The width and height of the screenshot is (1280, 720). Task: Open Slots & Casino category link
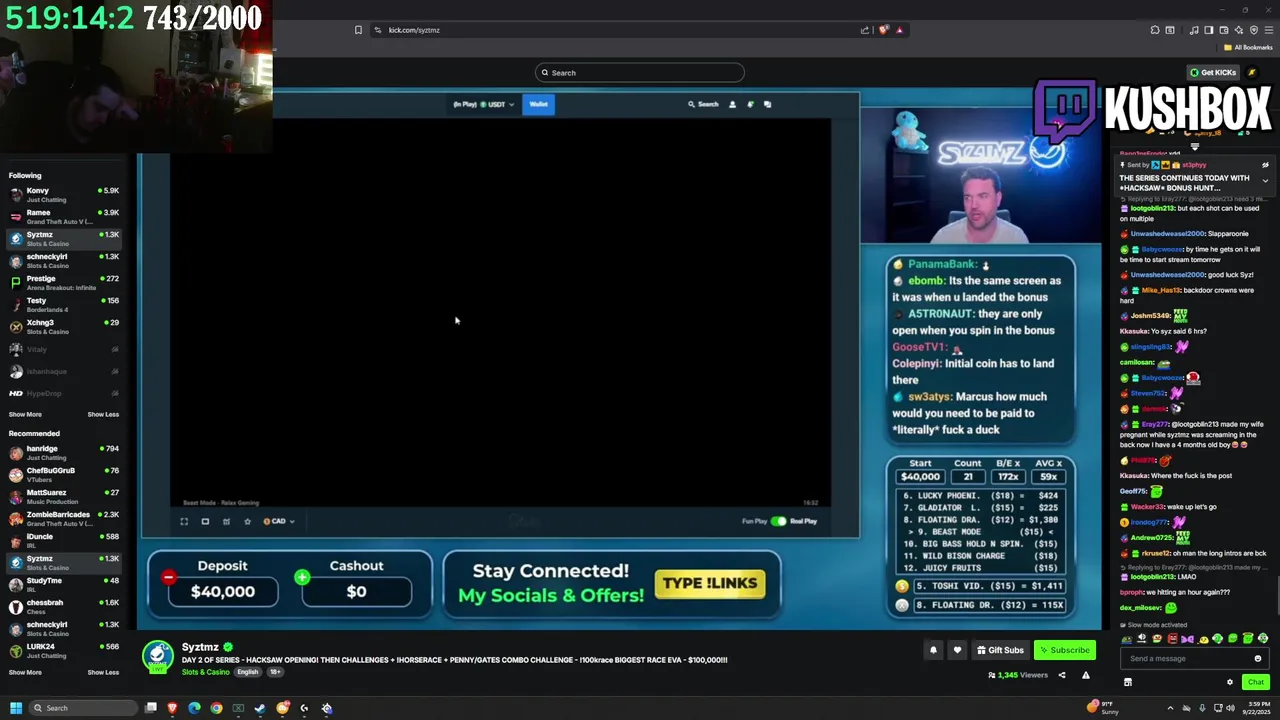click(205, 672)
